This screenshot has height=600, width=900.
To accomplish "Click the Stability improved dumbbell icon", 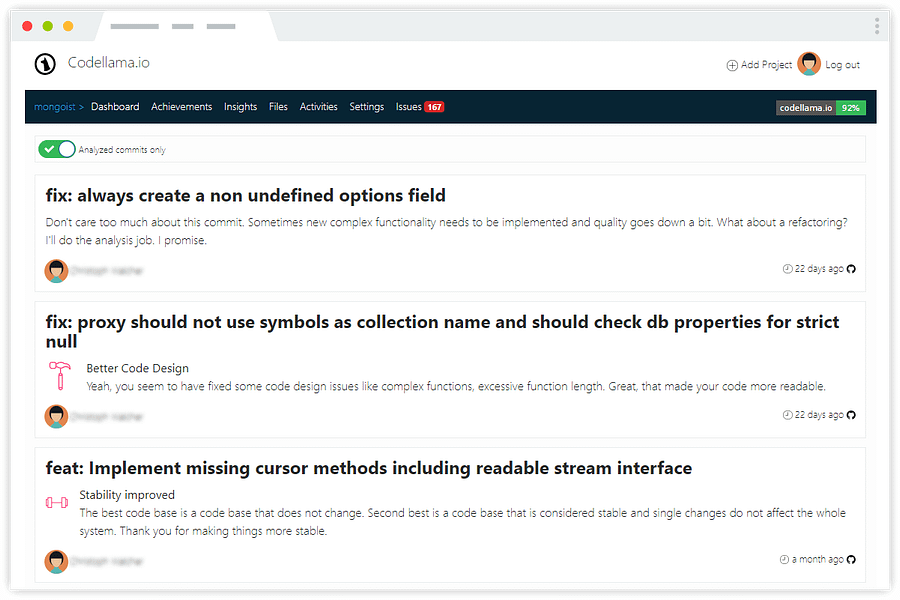I will pos(57,503).
